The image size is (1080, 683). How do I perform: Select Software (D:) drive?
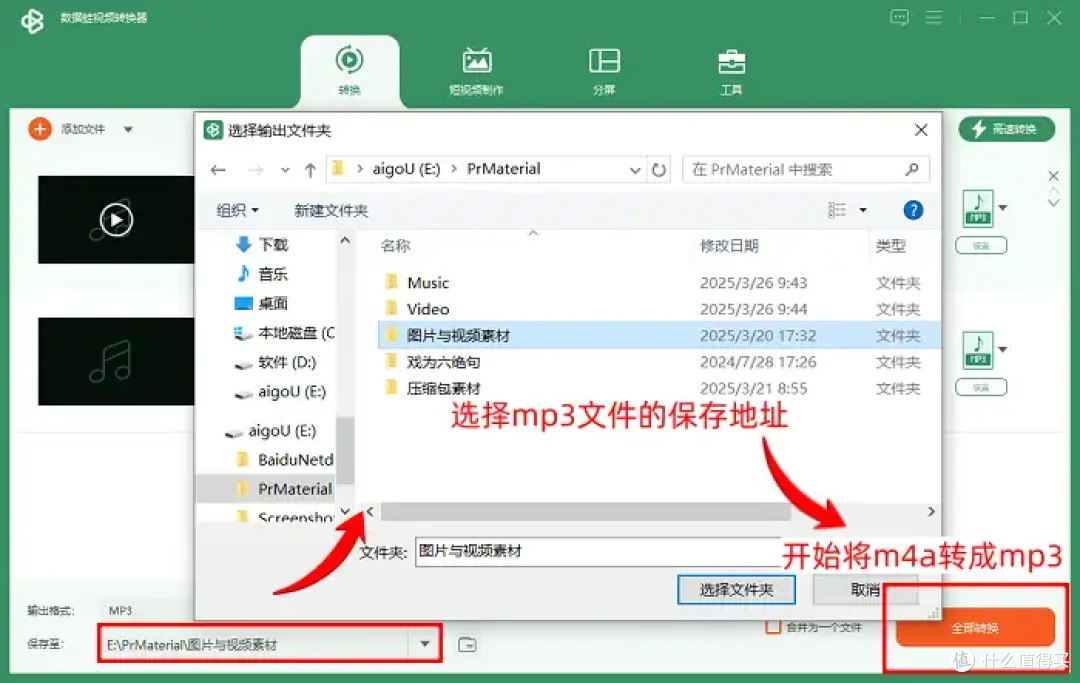pyautogui.click(x=276, y=362)
